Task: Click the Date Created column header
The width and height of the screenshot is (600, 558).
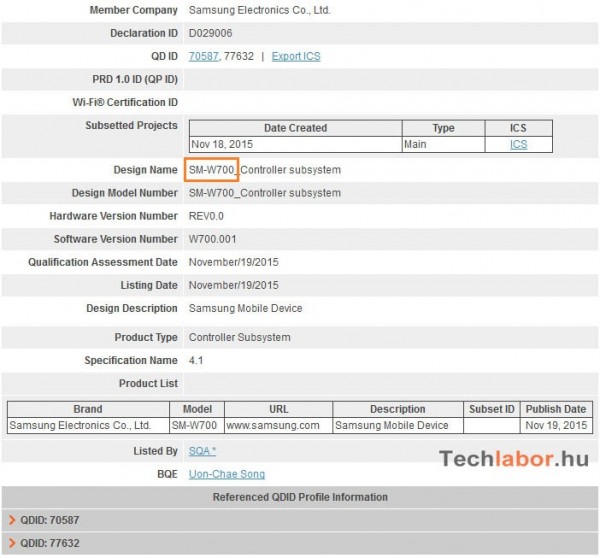Action: point(295,128)
